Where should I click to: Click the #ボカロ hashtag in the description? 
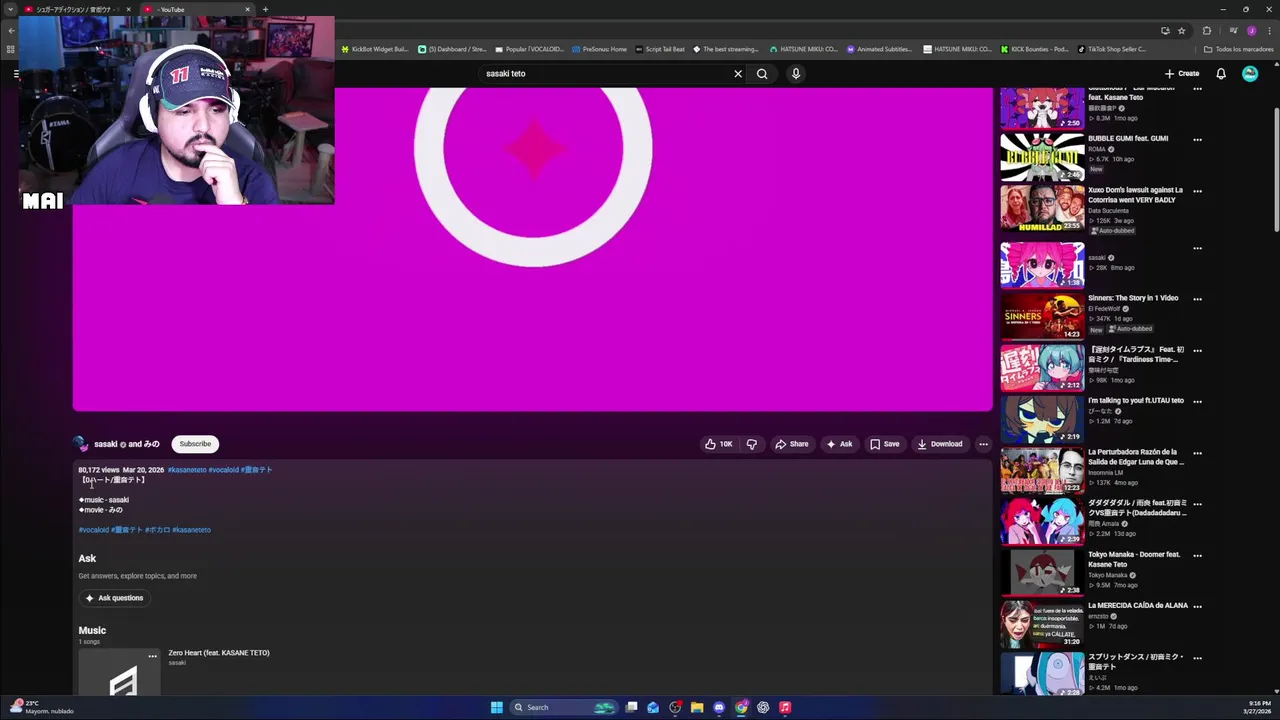tap(157, 530)
